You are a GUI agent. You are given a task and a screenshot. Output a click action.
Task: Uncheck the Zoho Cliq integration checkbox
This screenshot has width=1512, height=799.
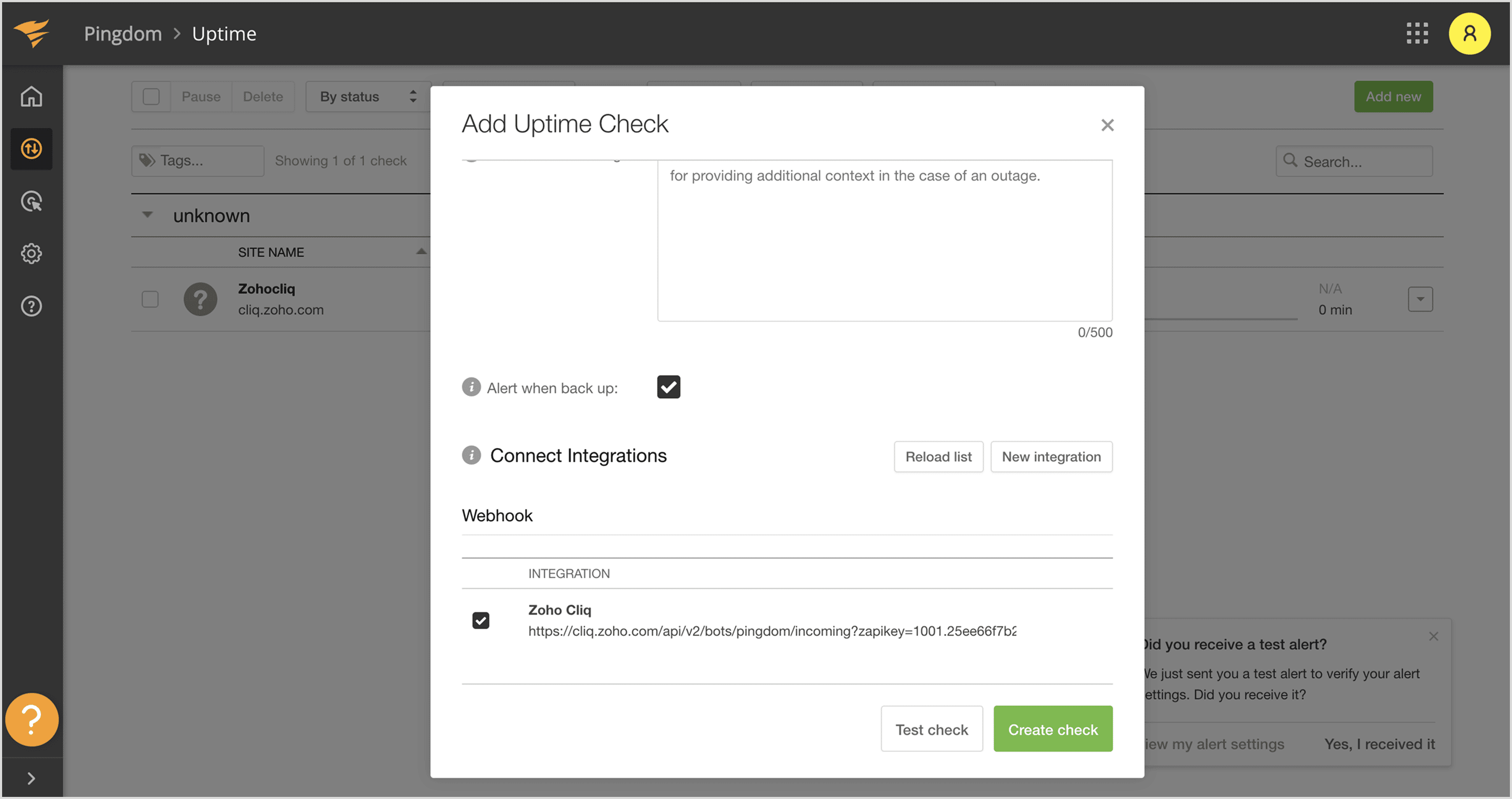(481, 621)
